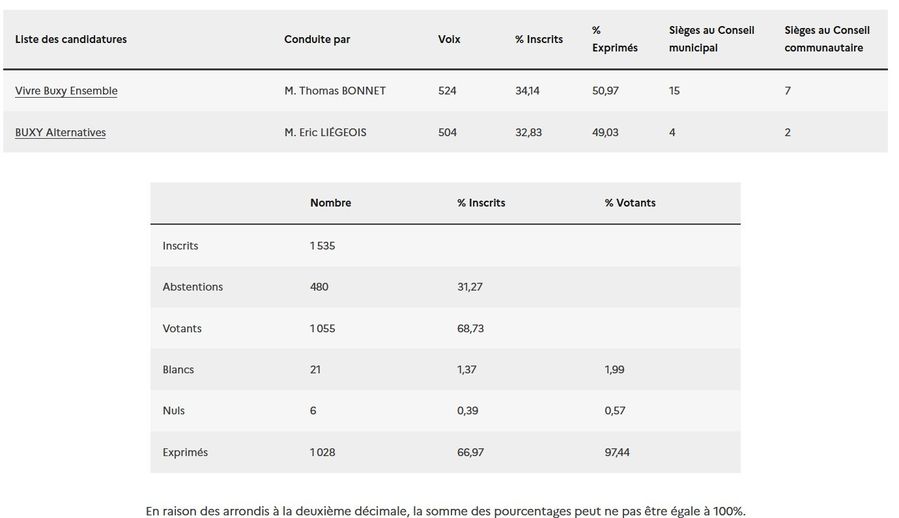
Task: Click the Blancs row label
Action: [x=178, y=370]
